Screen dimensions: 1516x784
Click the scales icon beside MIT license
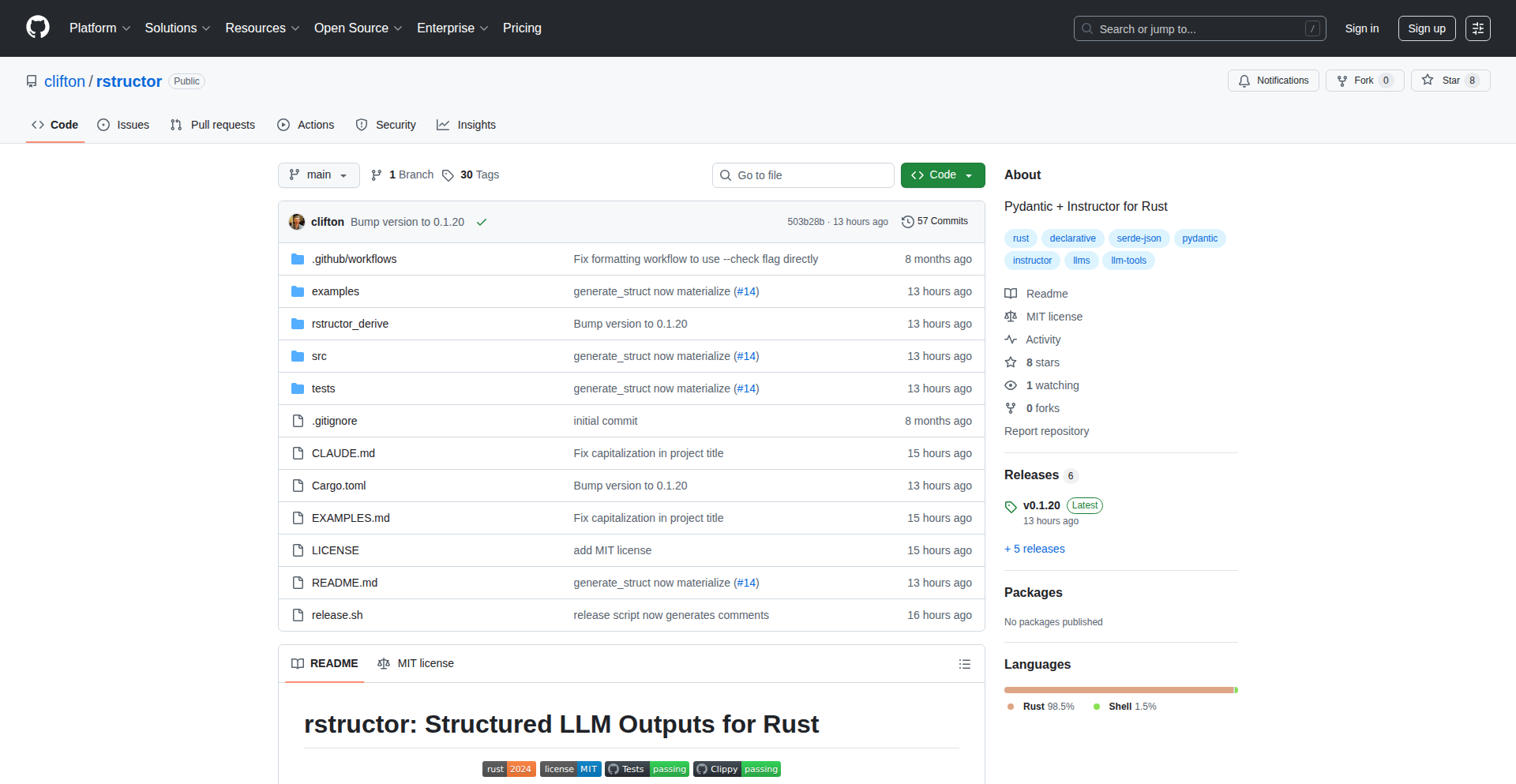point(1011,316)
